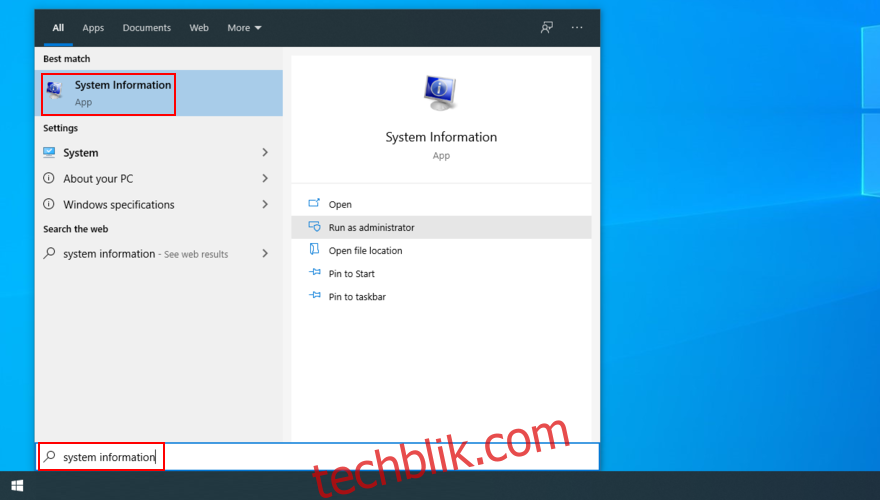
Task: Expand the System settings result arrow
Action: tap(265, 152)
